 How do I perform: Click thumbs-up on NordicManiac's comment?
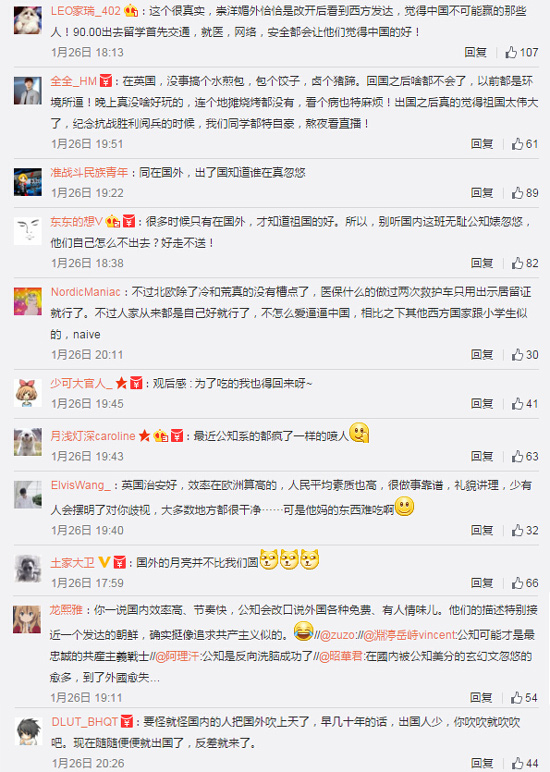click(x=525, y=354)
